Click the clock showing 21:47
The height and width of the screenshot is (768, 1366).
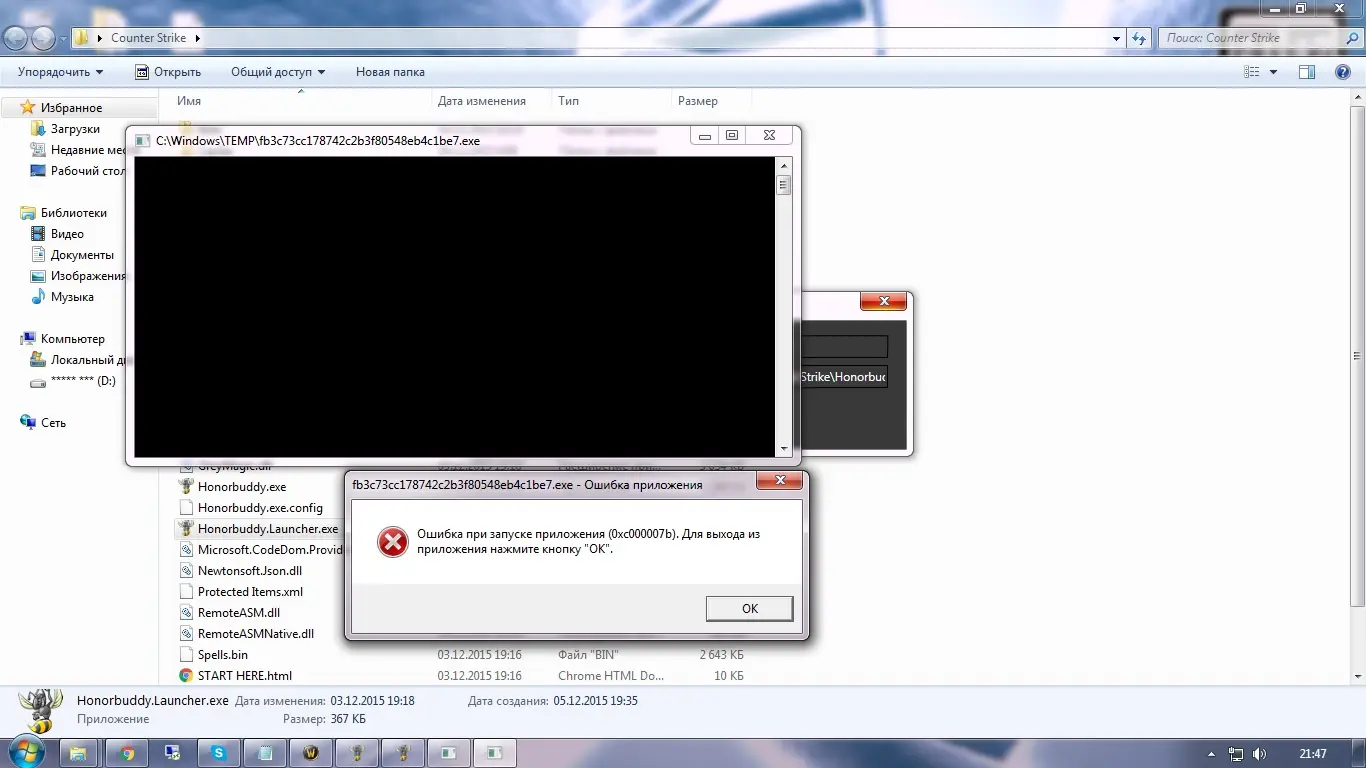(x=1313, y=754)
